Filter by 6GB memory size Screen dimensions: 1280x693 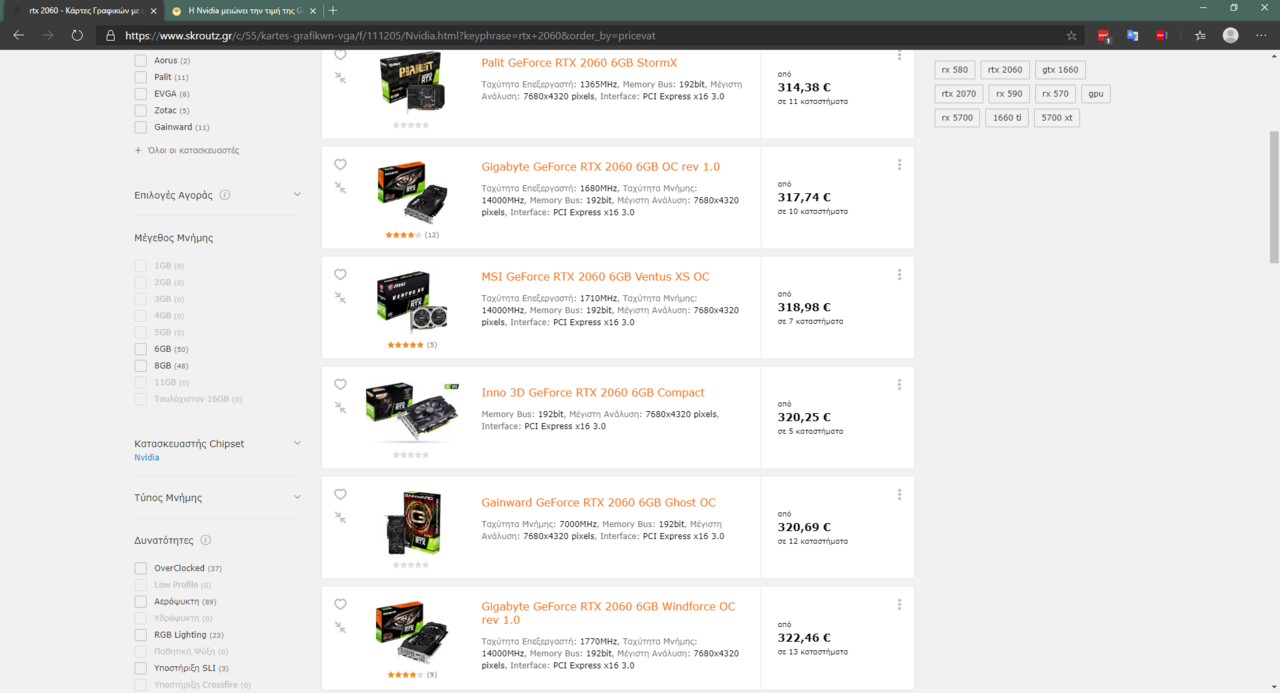[x=141, y=349]
